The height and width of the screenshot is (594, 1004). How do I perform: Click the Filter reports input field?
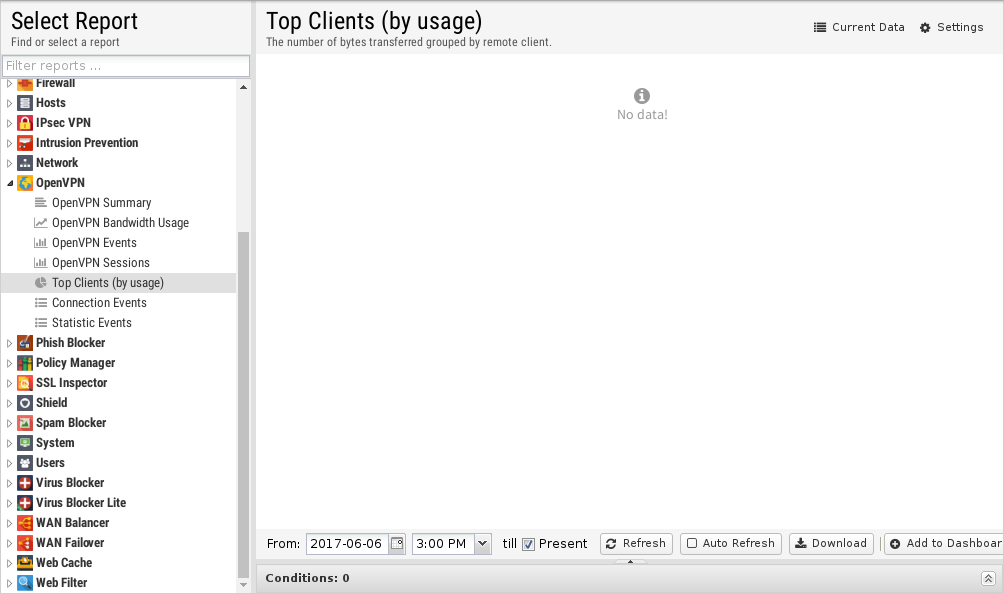tap(125, 66)
